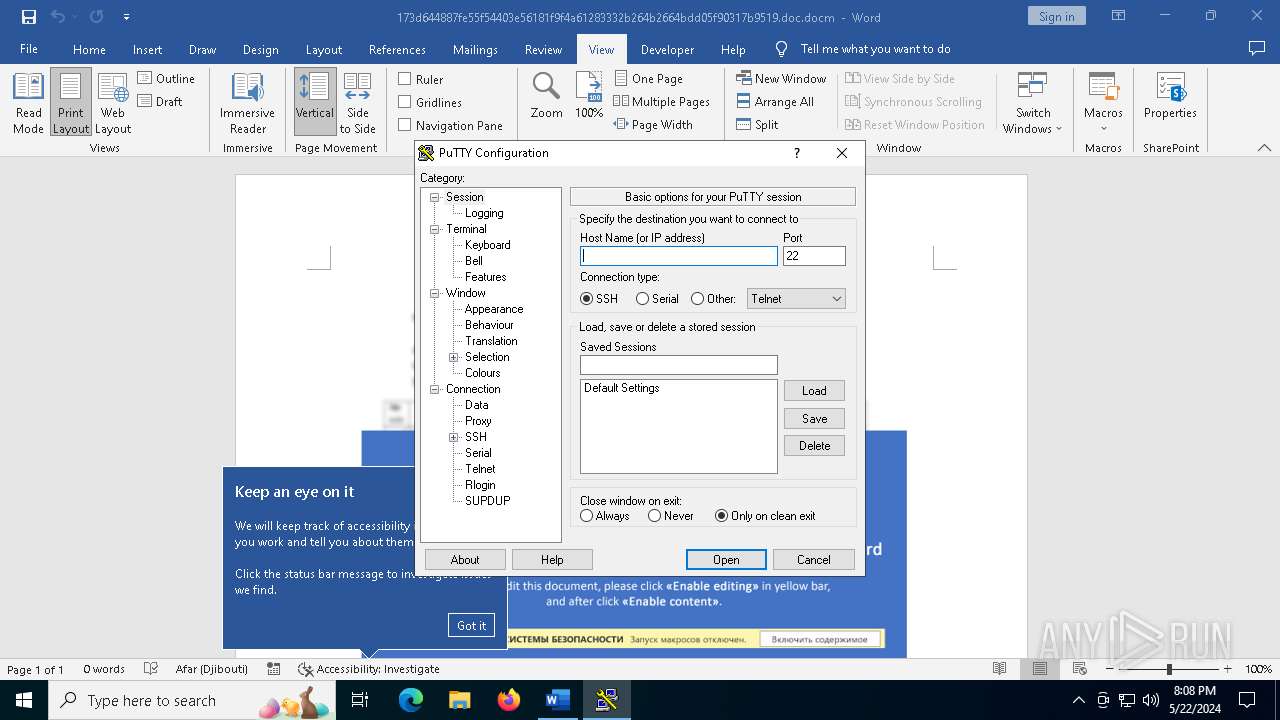Screen dimensions: 1280x720
Task: Open the Macros button
Action: tap(1103, 103)
